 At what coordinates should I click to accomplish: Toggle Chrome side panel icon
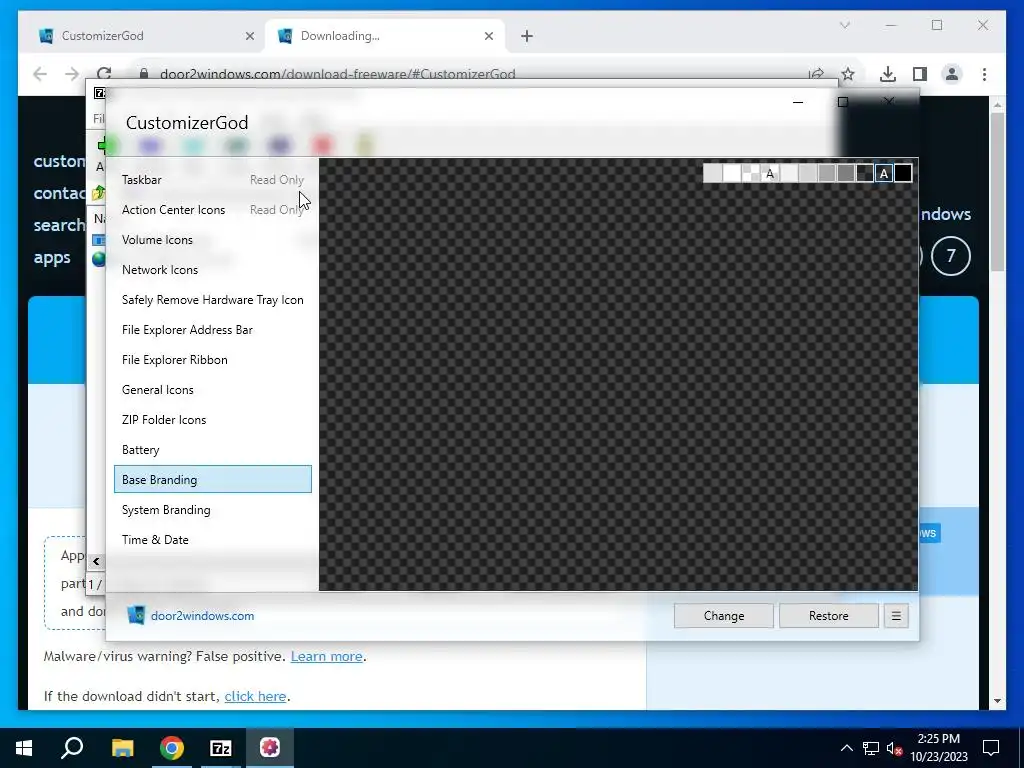(920, 74)
